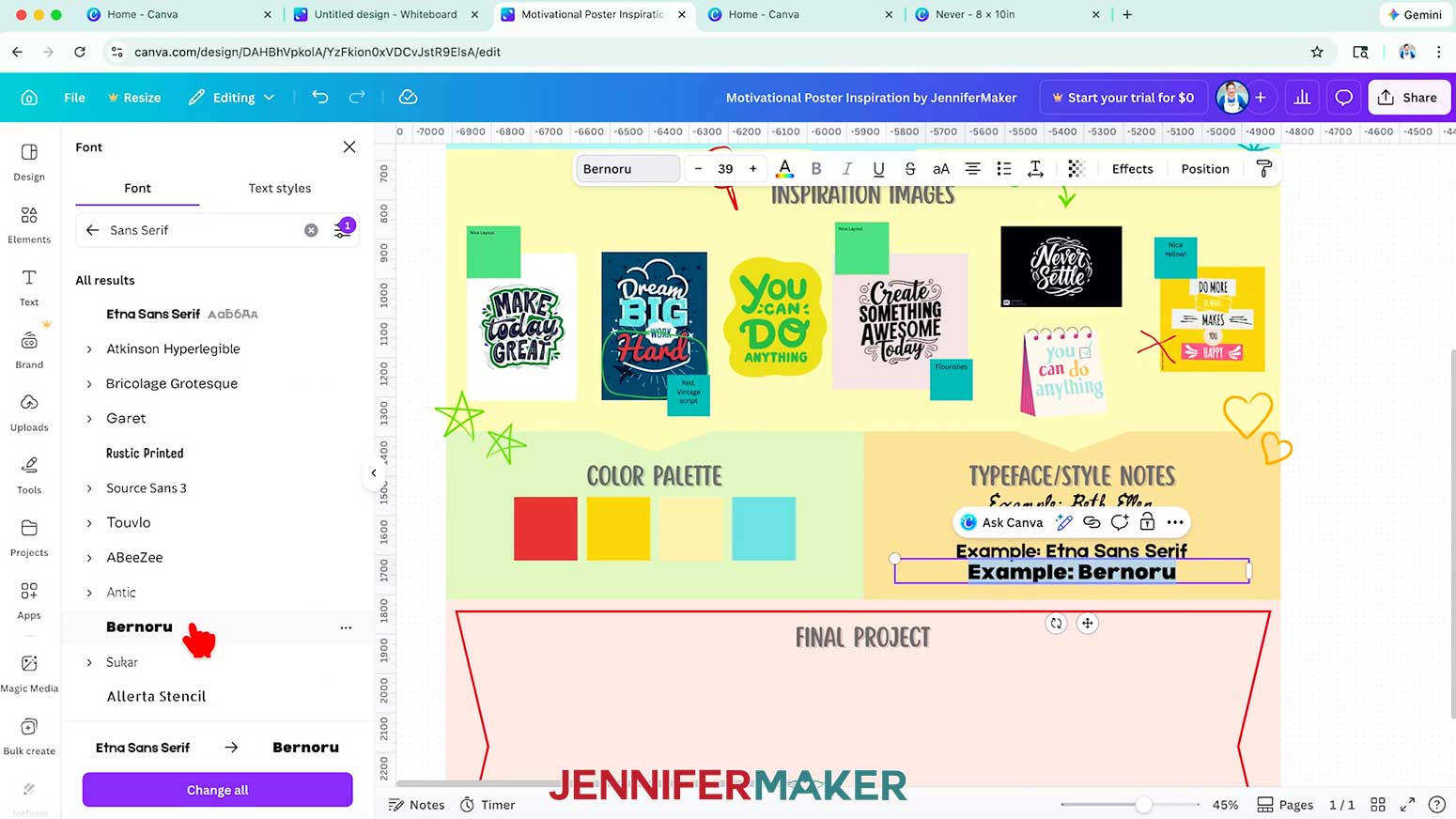This screenshot has height=819, width=1456.
Task: Click Ask Canva on floating toolbar
Action: (1001, 522)
